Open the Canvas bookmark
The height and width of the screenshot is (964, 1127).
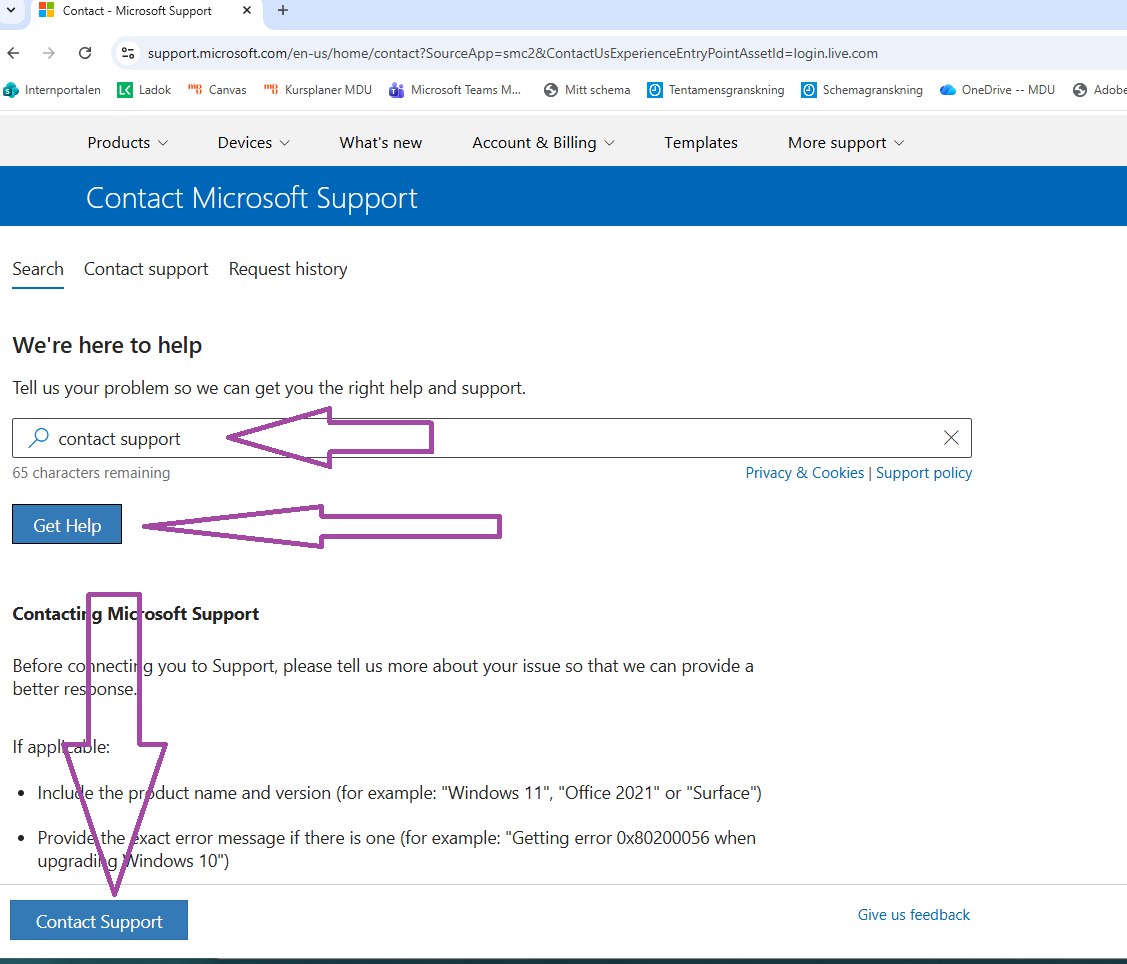[x=217, y=90]
